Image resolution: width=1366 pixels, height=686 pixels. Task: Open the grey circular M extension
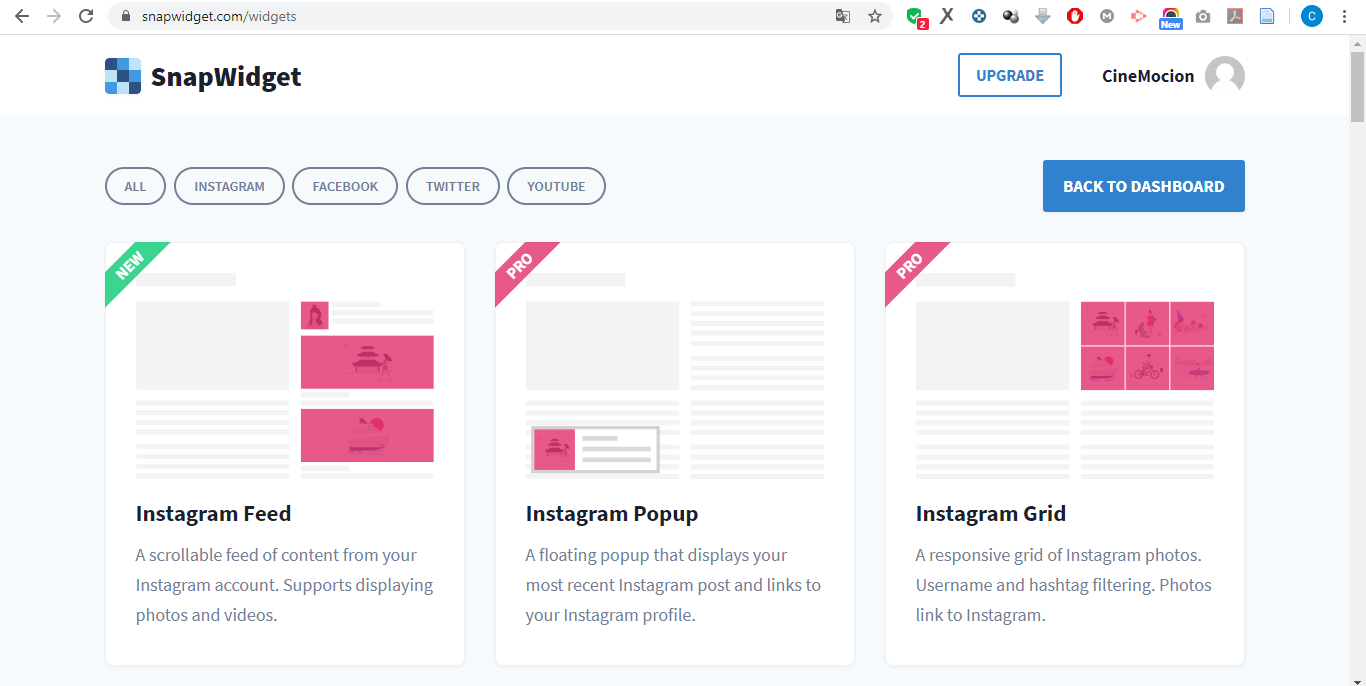pos(1107,16)
